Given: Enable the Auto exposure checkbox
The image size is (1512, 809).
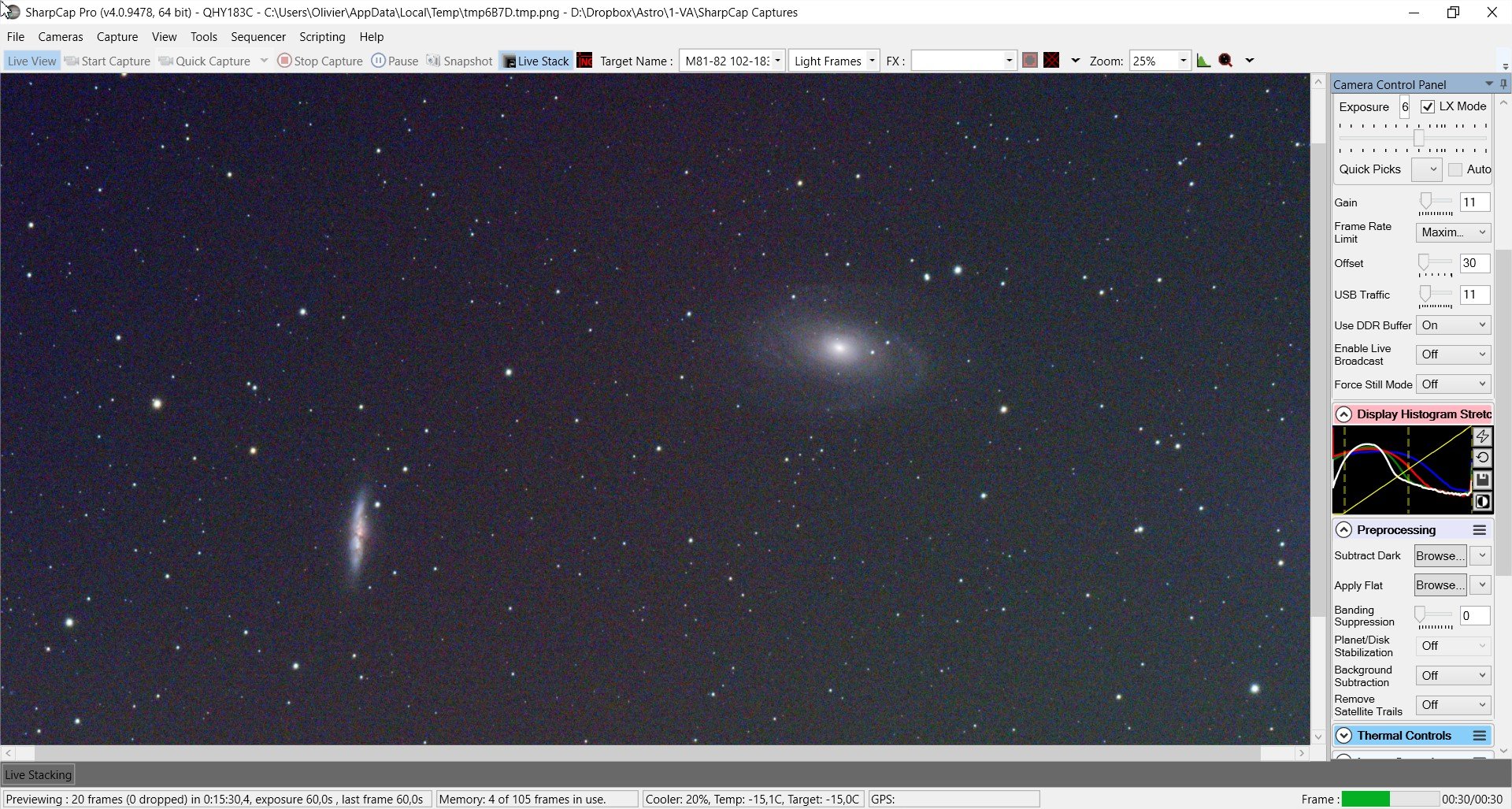Looking at the screenshot, I should (x=1455, y=169).
